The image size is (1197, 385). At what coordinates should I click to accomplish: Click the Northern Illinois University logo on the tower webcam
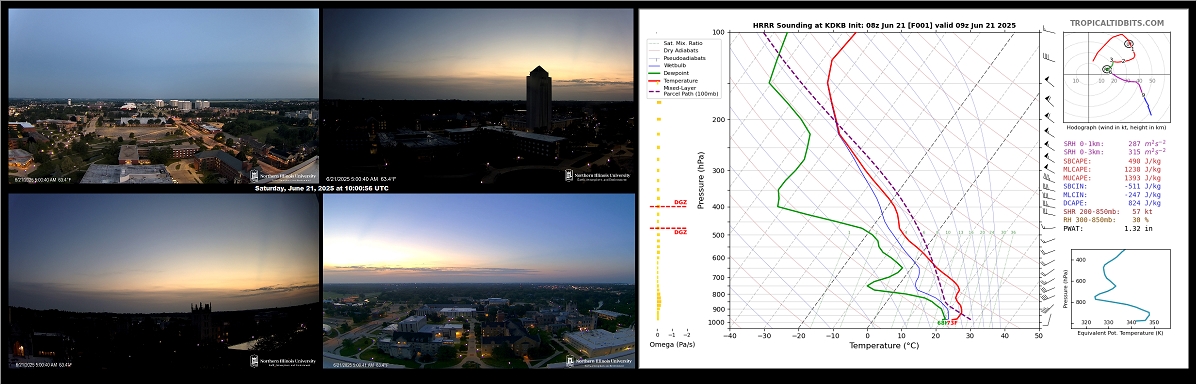point(598,175)
